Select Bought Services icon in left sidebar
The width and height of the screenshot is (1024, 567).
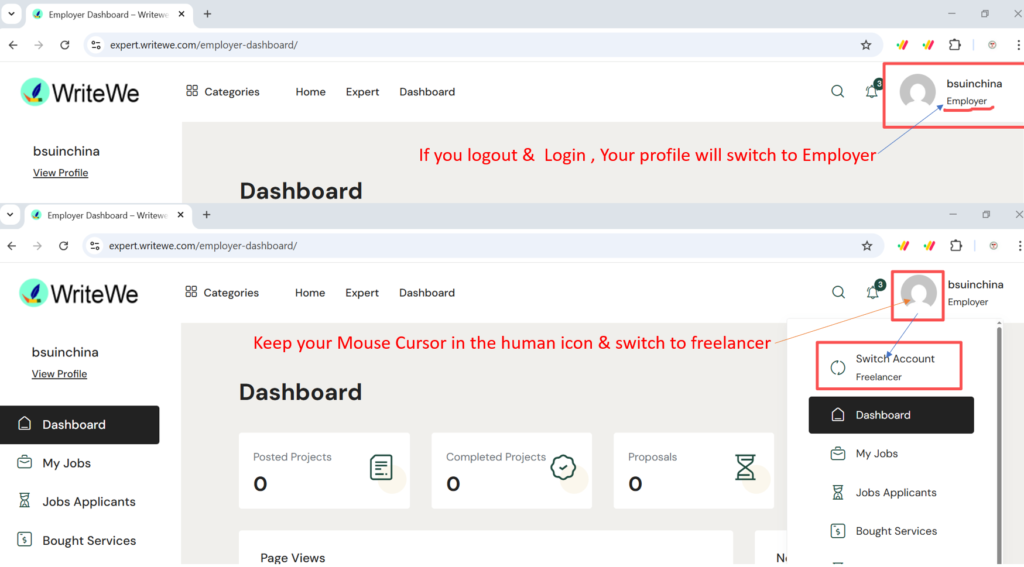24,540
